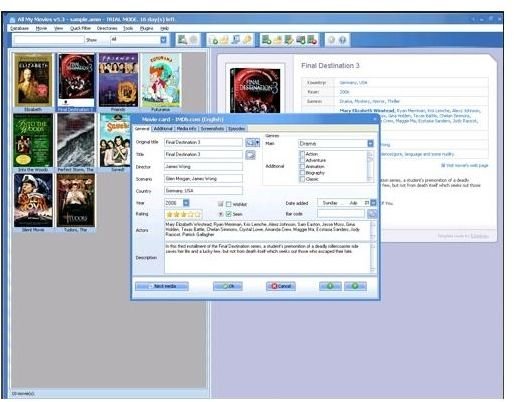Tick the Action genre checkbox

[x=302, y=154]
